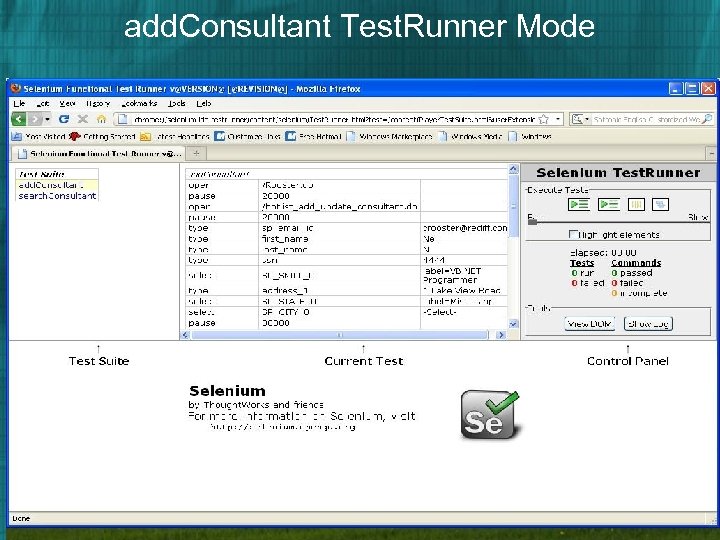Open the back/forward history dropdown arrow
This screenshot has height=540, width=720.
pos(47,119)
